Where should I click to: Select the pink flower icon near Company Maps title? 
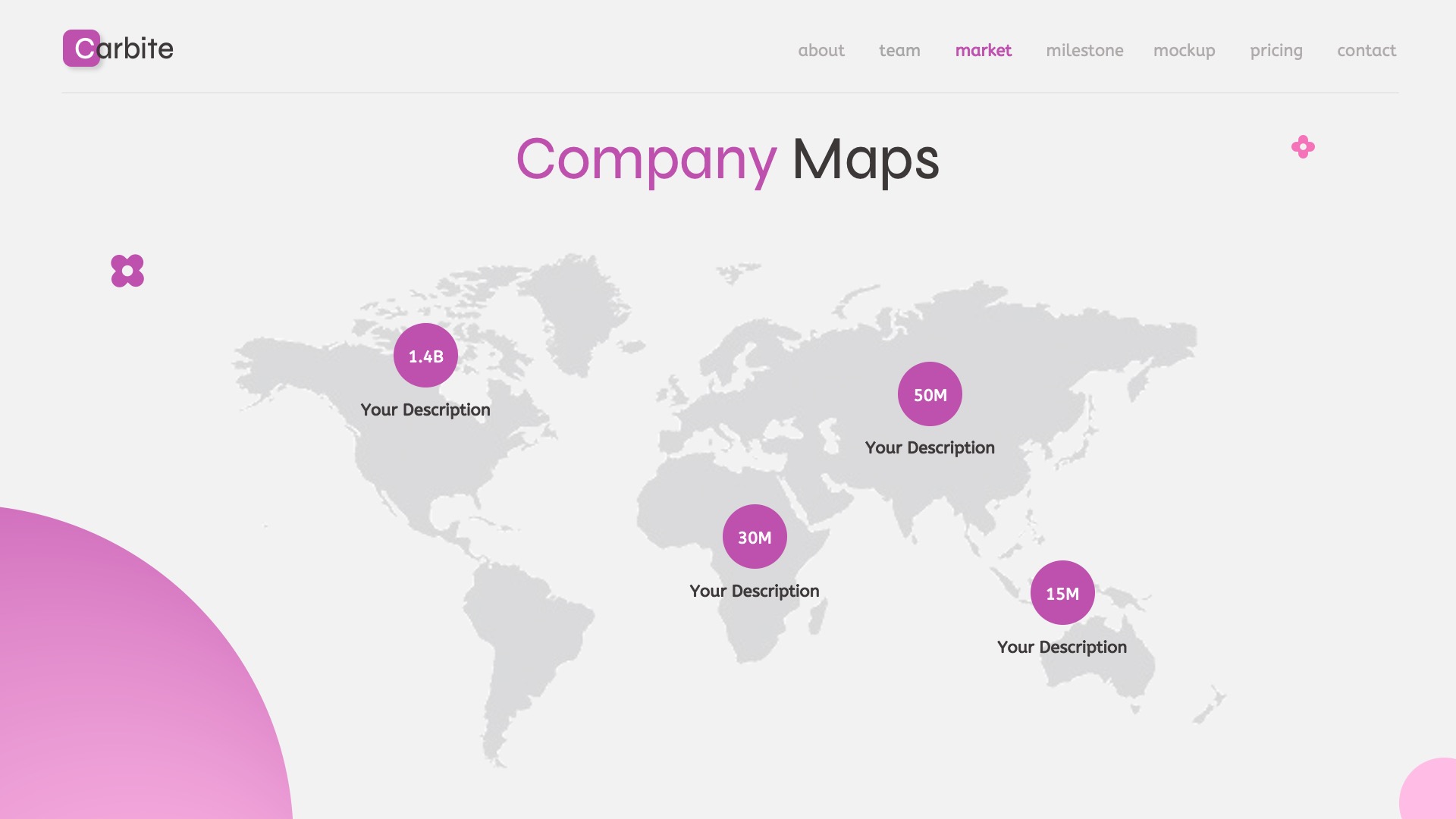(1301, 147)
